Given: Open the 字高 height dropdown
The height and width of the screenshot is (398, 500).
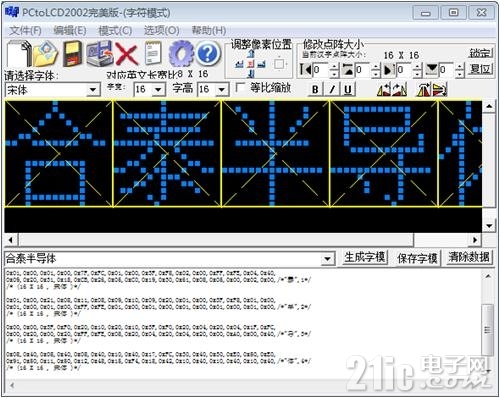Looking at the screenshot, I should point(222,90).
